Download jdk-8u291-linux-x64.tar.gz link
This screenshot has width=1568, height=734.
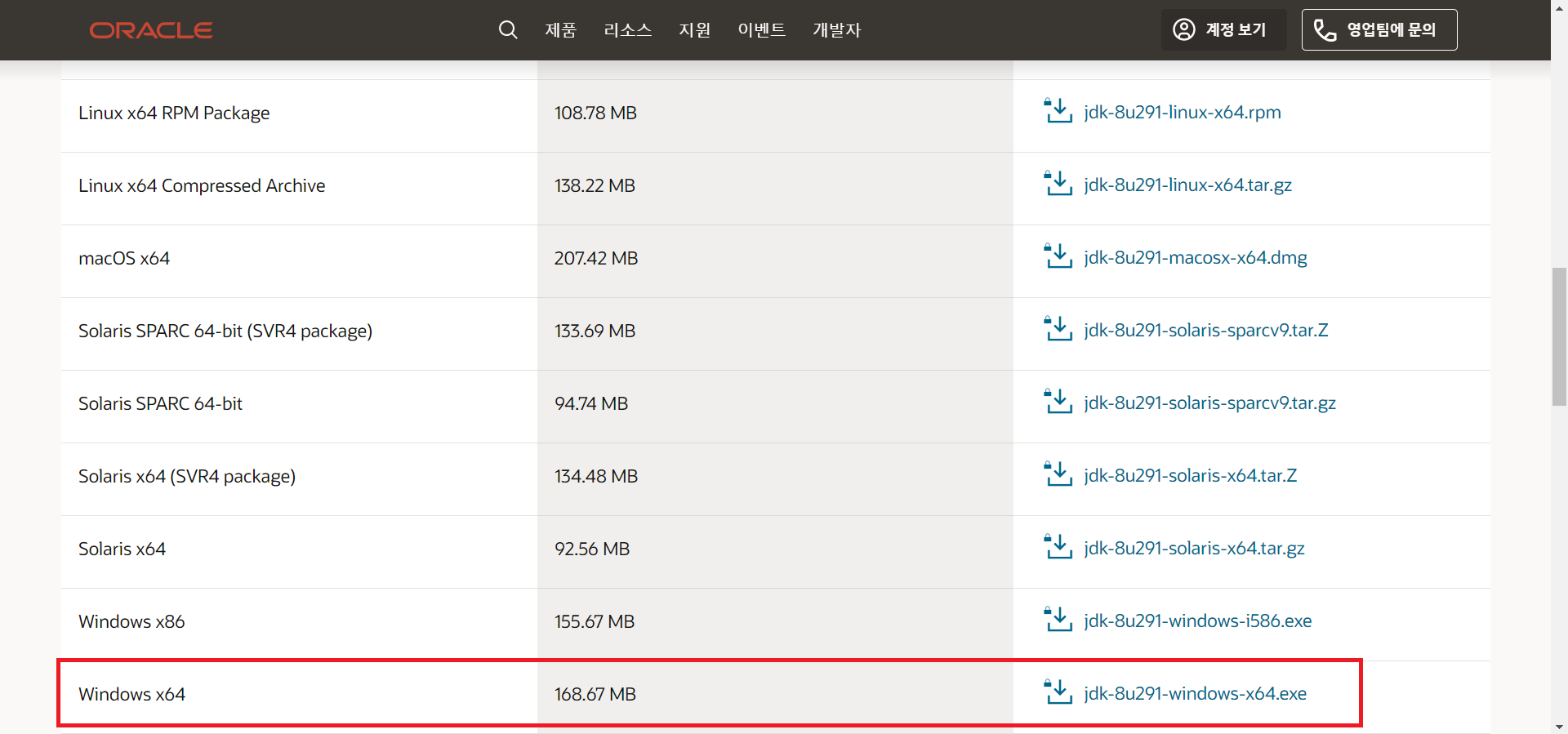pyautogui.click(x=1187, y=185)
